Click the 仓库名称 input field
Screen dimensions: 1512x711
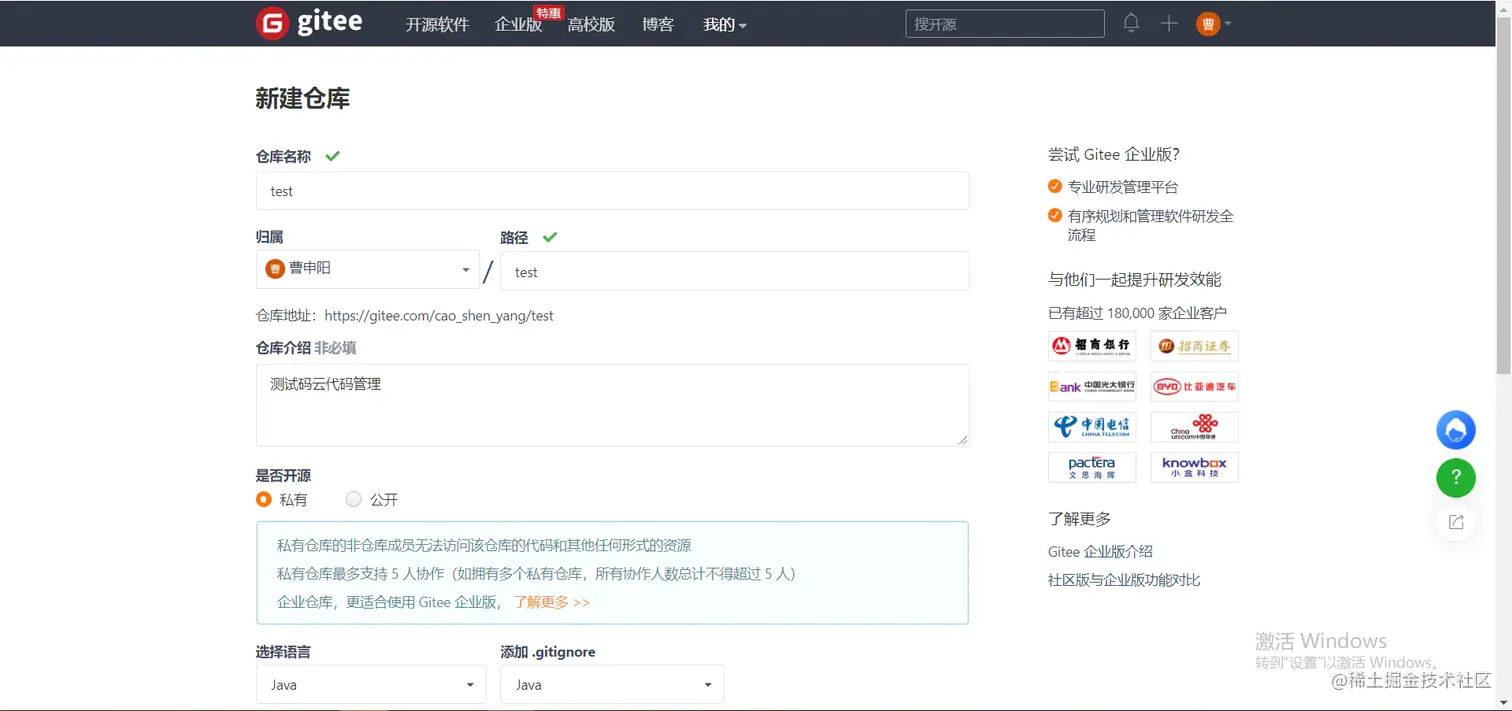pos(612,191)
